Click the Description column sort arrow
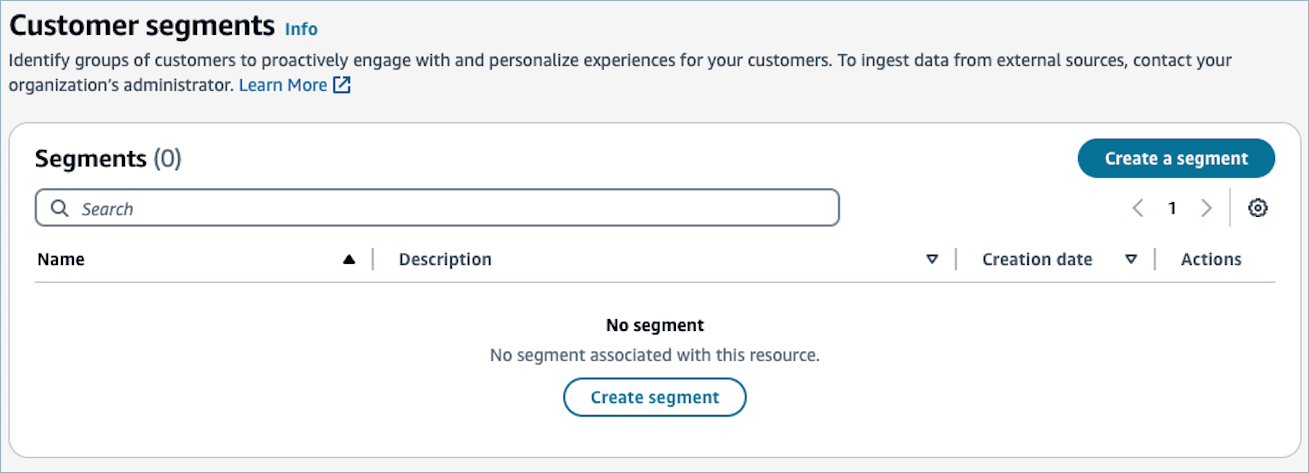Viewport: 1309px width, 473px height. [x=932, y=260]
